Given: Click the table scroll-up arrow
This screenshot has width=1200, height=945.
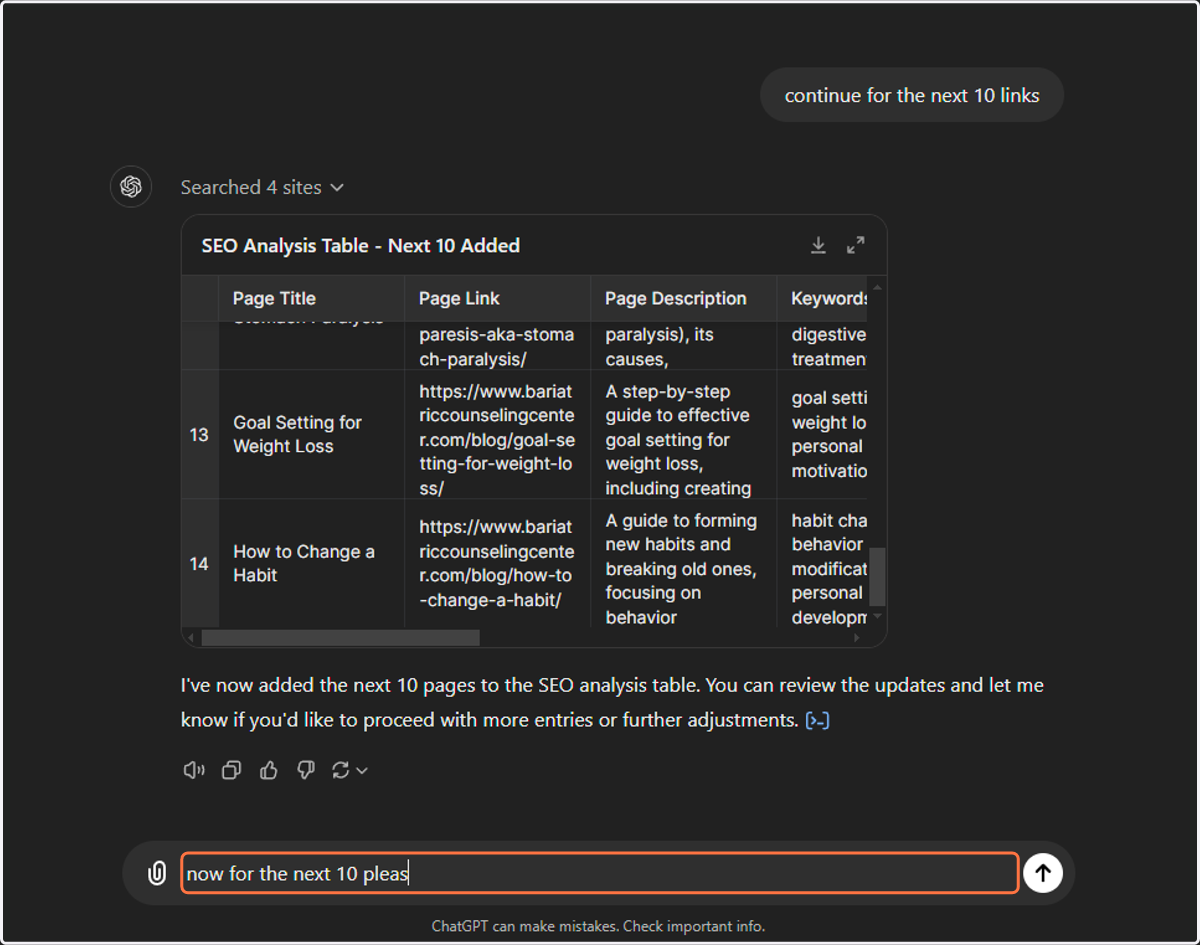Looking at the screenshot, I should click(x=877, y=287).
